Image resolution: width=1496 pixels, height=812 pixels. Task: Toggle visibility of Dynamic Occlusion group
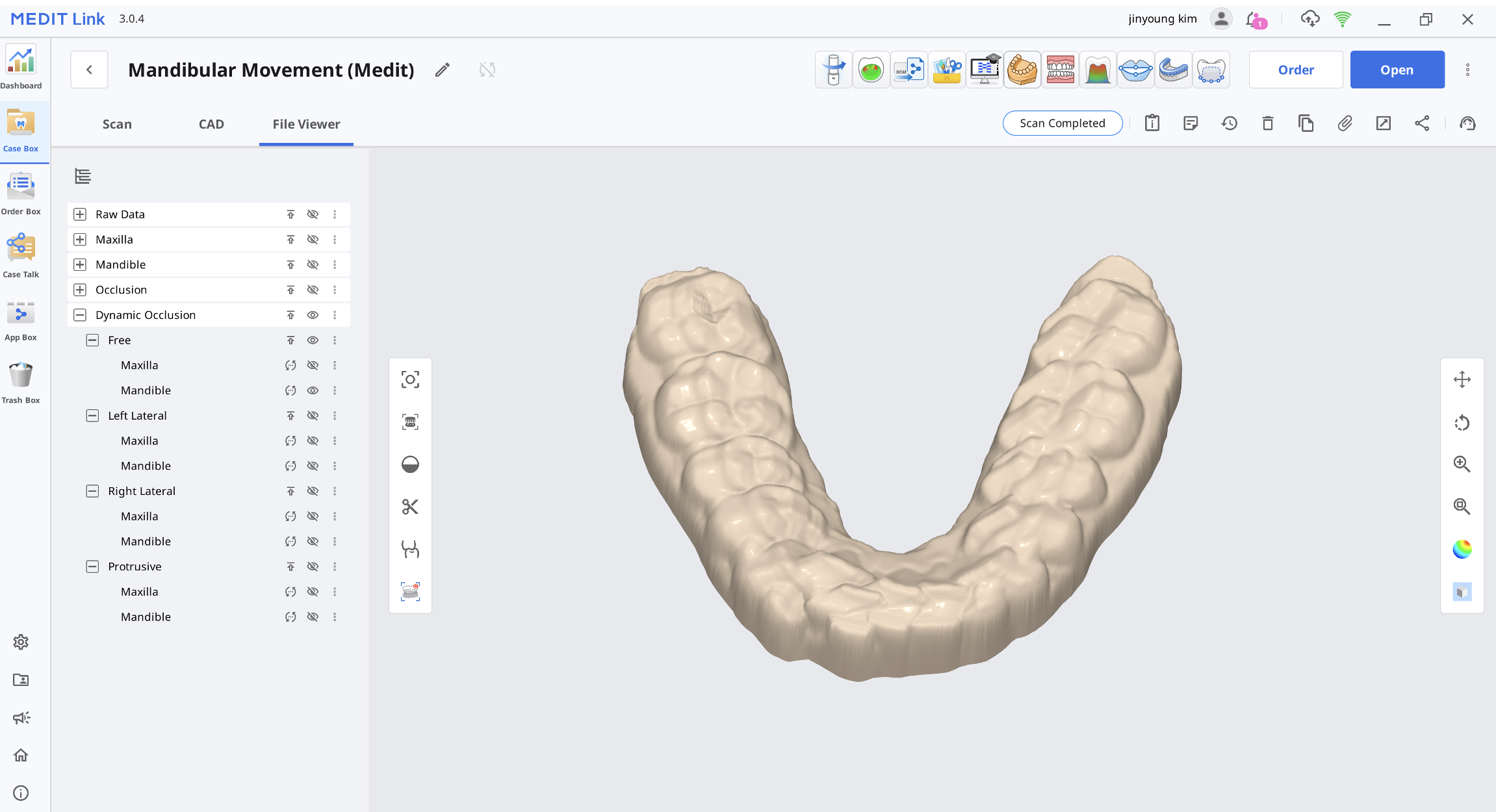(x=313, y=315)
